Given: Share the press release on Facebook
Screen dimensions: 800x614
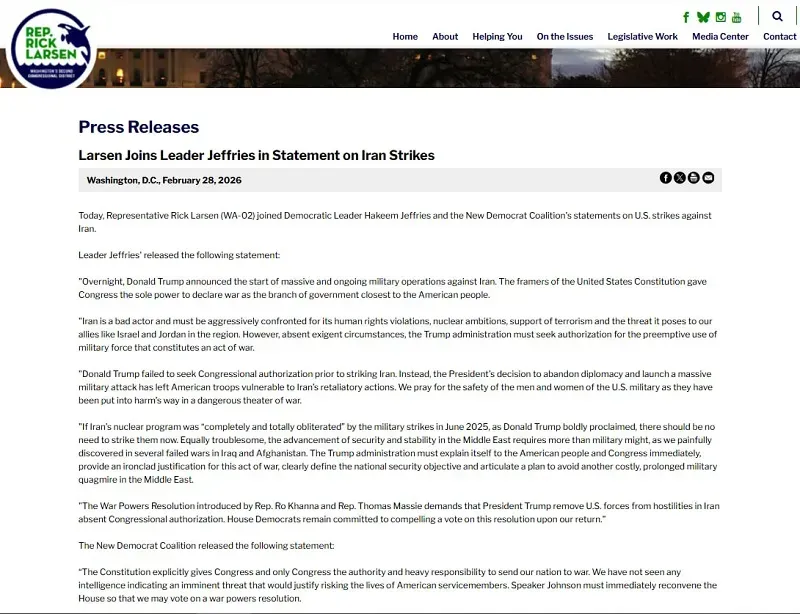Looking at the screenshot, I should [666, 178].
